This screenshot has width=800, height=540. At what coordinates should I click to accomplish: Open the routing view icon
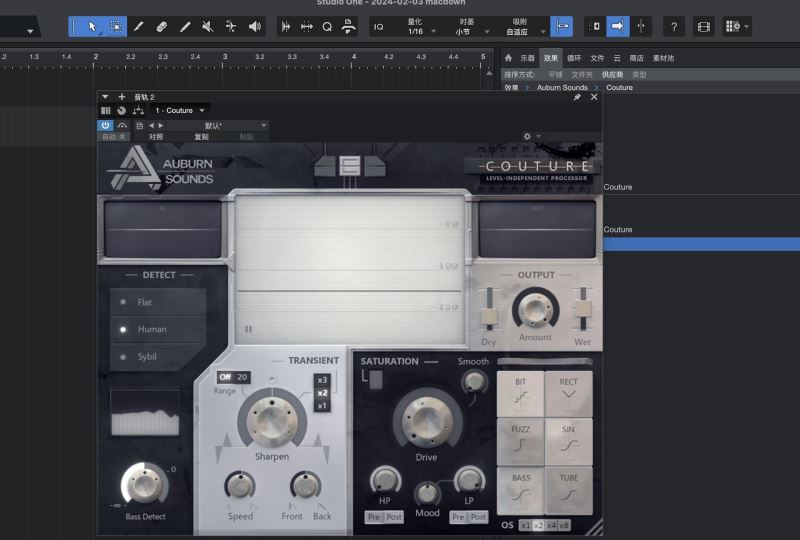click(138, 110)
